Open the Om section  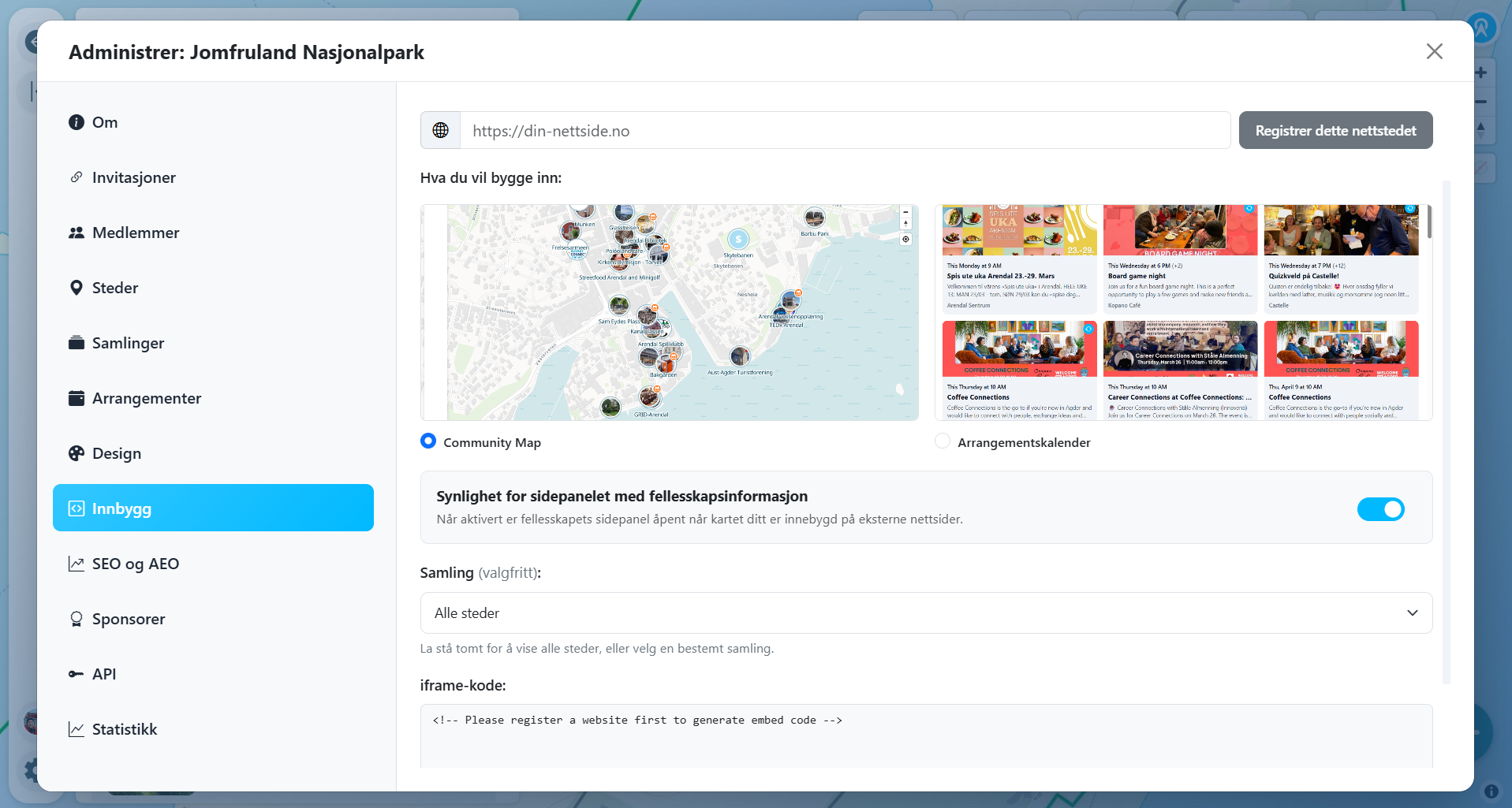[x=213, y=122]
